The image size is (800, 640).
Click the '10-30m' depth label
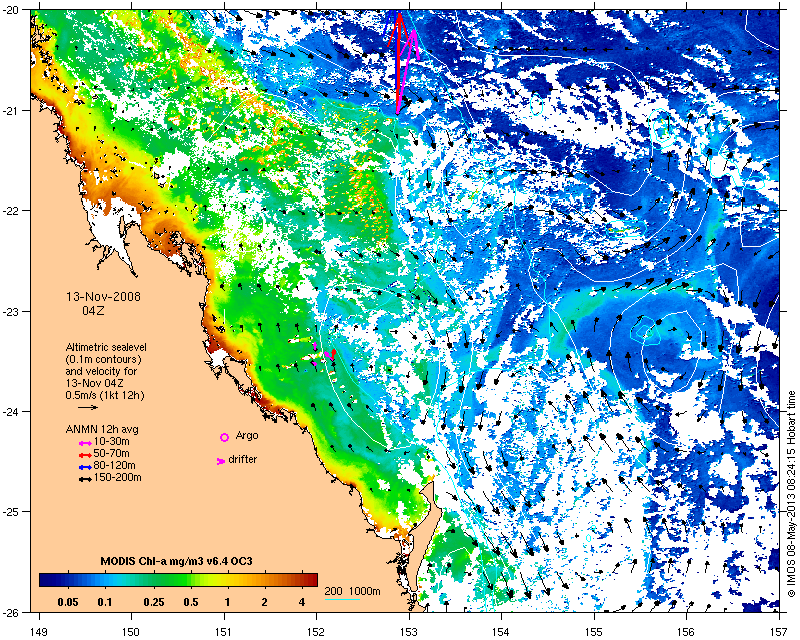111,441
